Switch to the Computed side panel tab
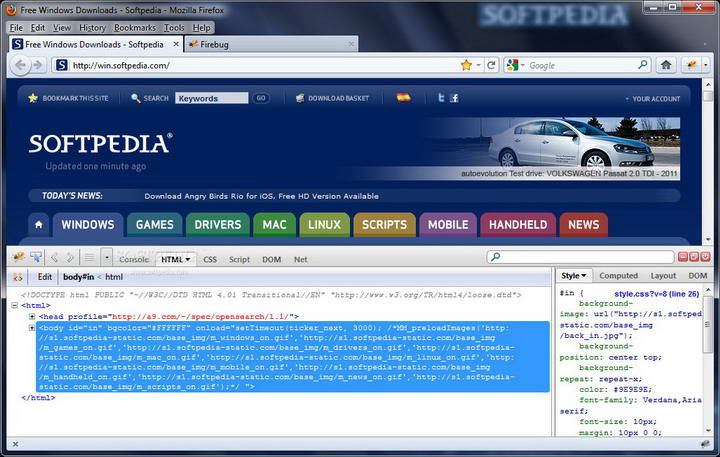 [x=618, y=276]
